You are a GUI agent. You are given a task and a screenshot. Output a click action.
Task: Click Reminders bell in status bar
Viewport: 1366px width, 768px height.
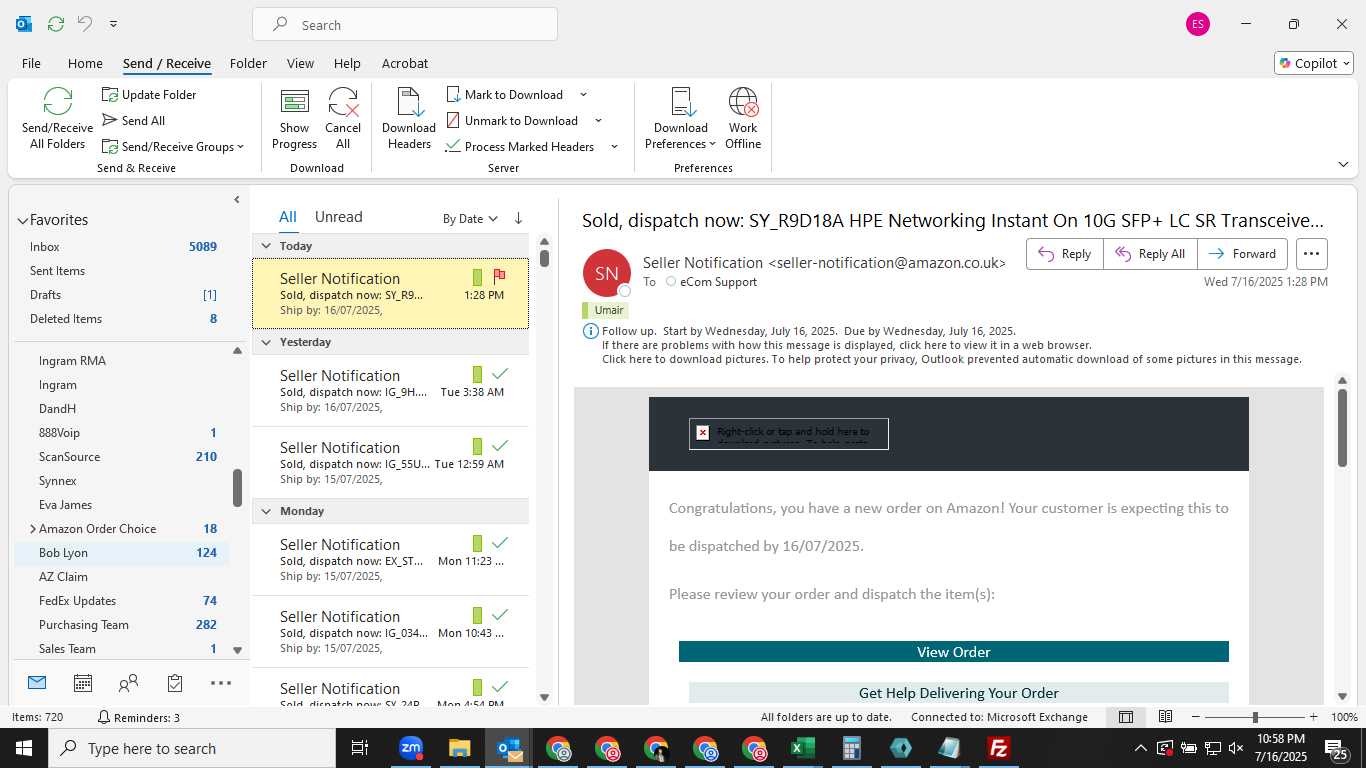[x=104, y=717]
